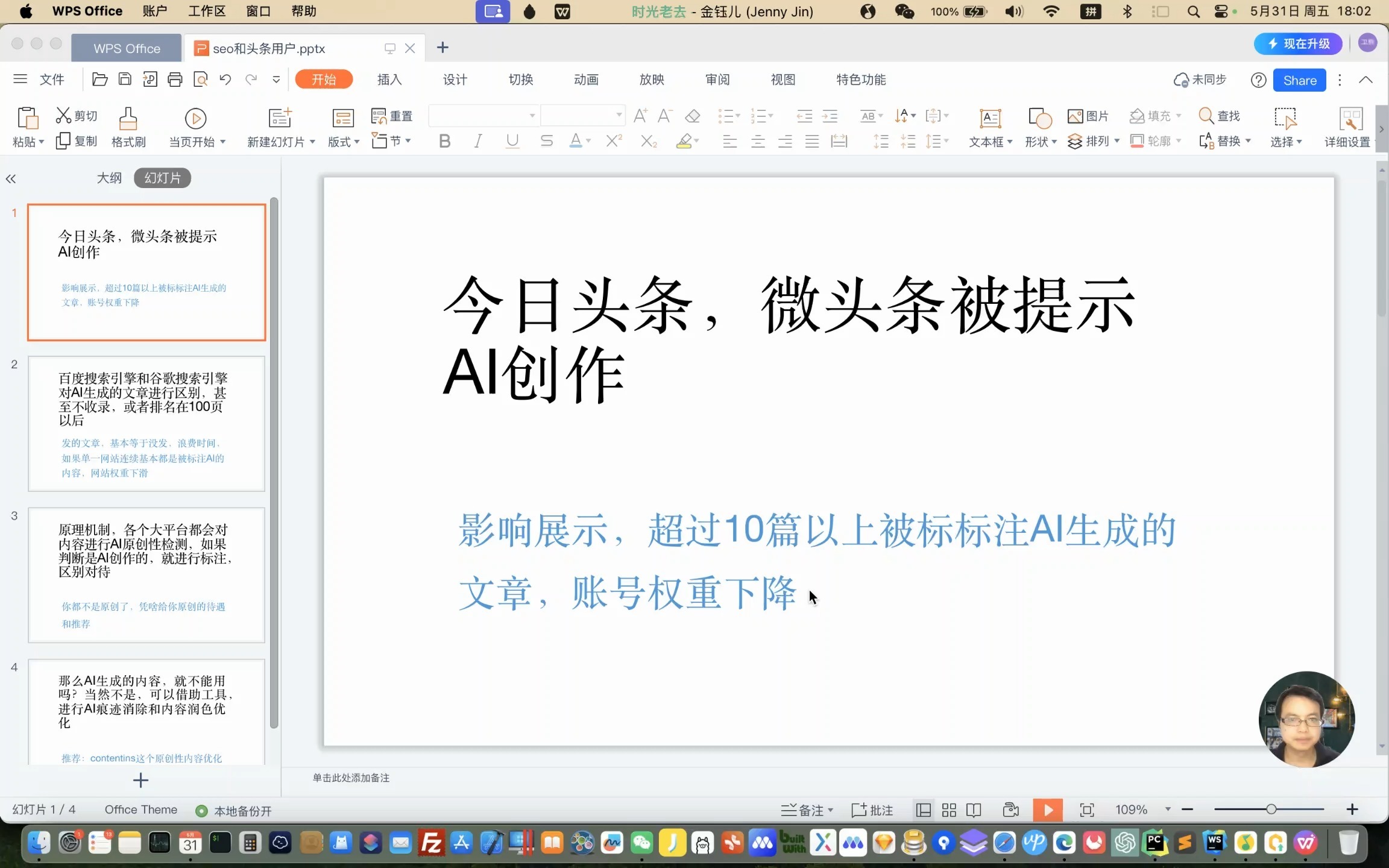Image resolution: width=1389 pixels, height=868 pixels.
Task: Select the Format Painter brush
Action: pyautogui.click(x=128, y=118)
